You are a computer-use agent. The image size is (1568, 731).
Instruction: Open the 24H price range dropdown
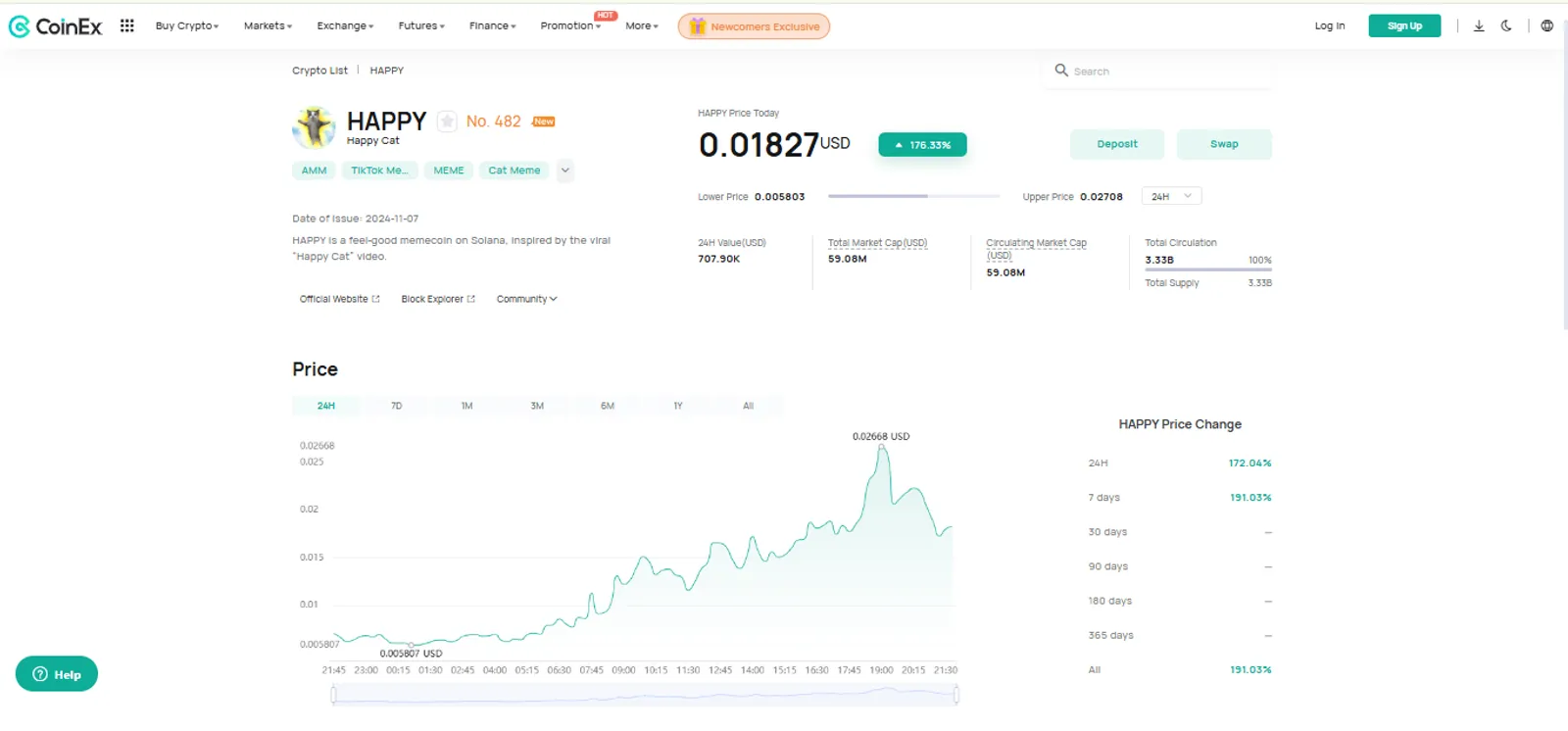tap(1171, 196)
